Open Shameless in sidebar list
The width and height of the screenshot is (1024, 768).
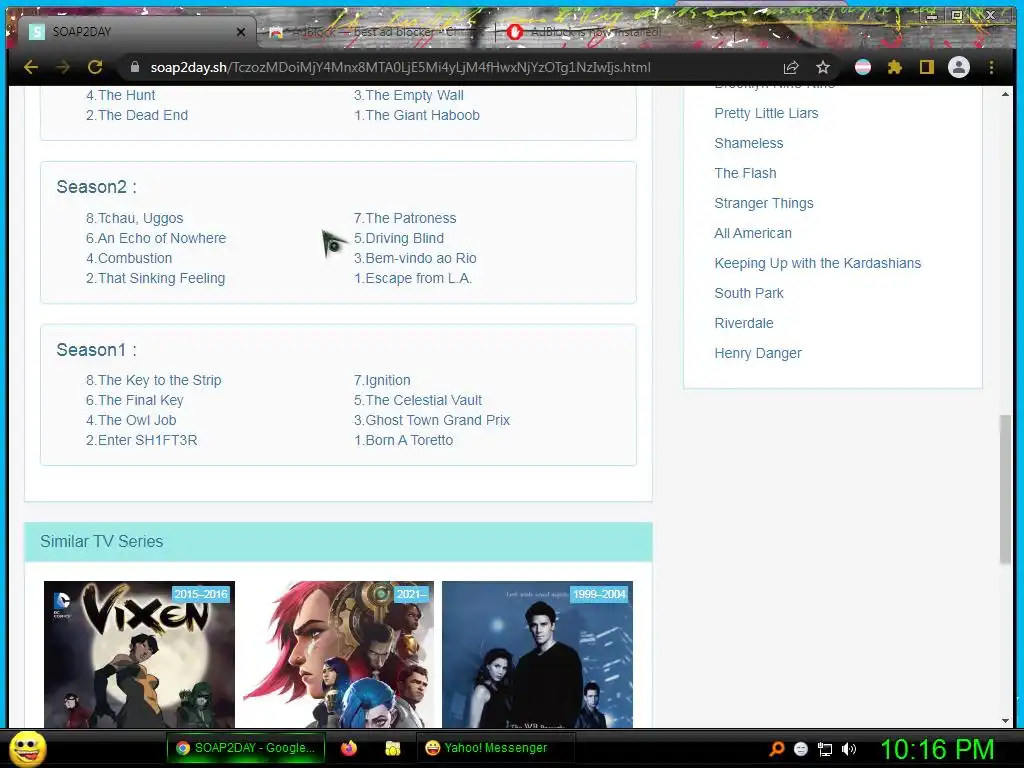(748, 144)
